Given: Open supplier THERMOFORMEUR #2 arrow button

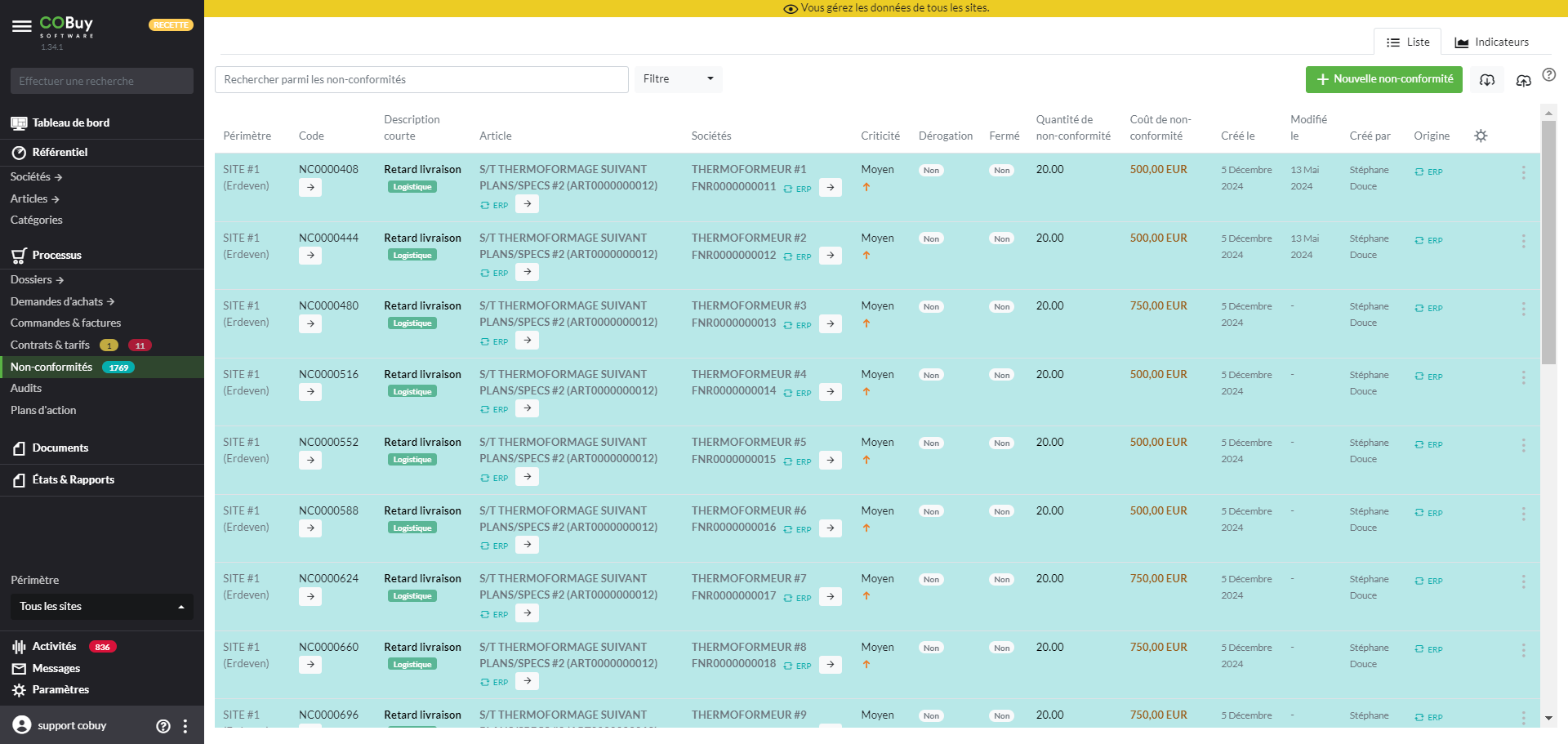Looking at the screenshot, I should (x=830, y=256).
